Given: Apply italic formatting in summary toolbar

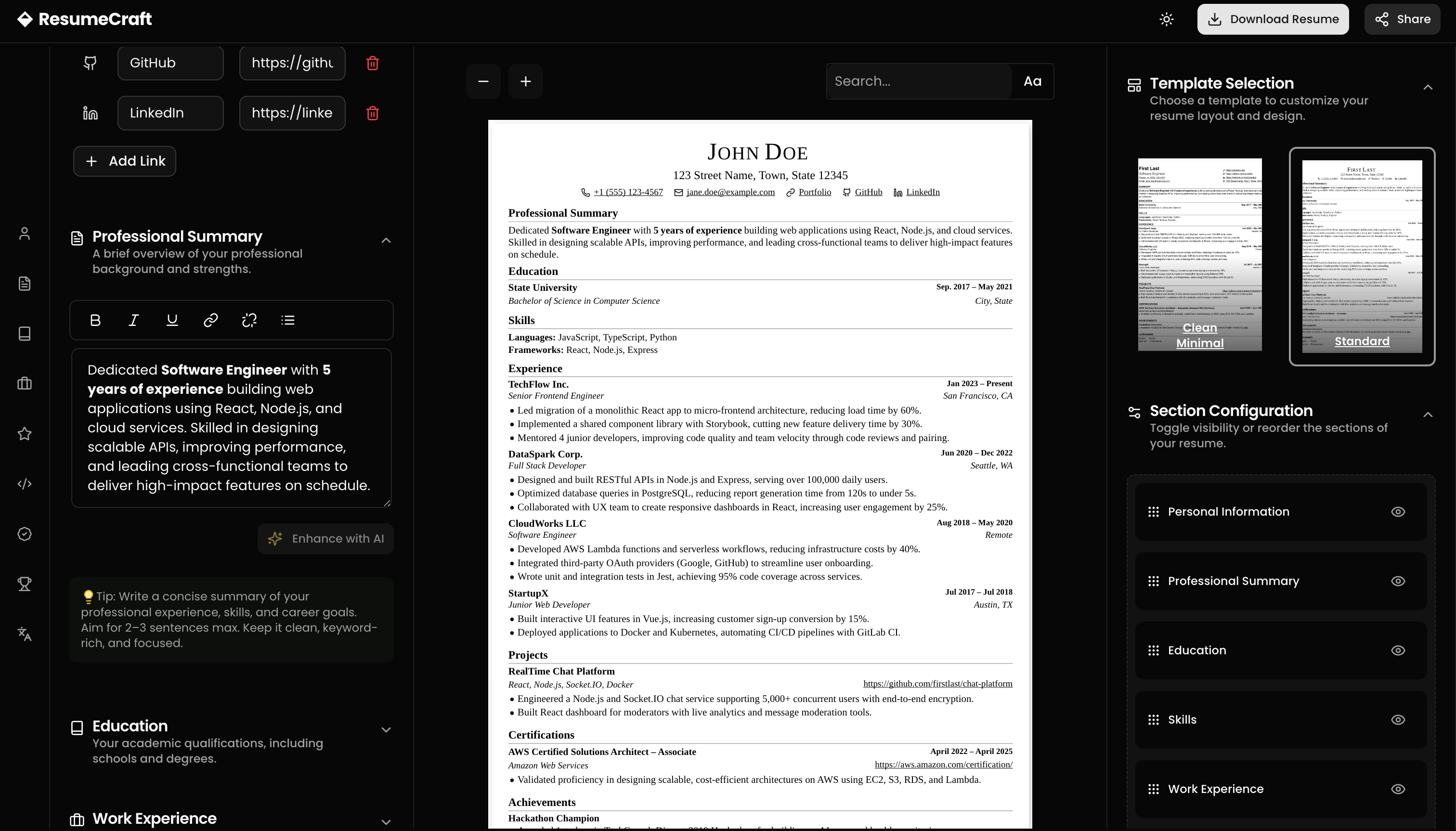Looking at the screenshot, I should pyautogui.click(x=133, y=320).
